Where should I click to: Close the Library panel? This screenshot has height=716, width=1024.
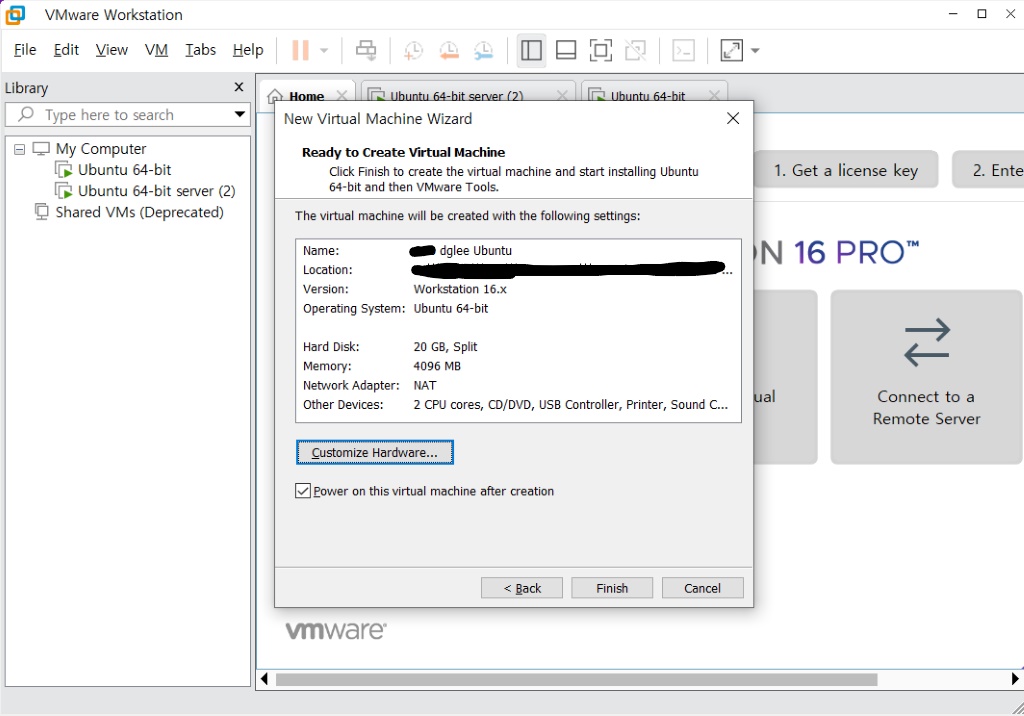(x=239, y=87)
